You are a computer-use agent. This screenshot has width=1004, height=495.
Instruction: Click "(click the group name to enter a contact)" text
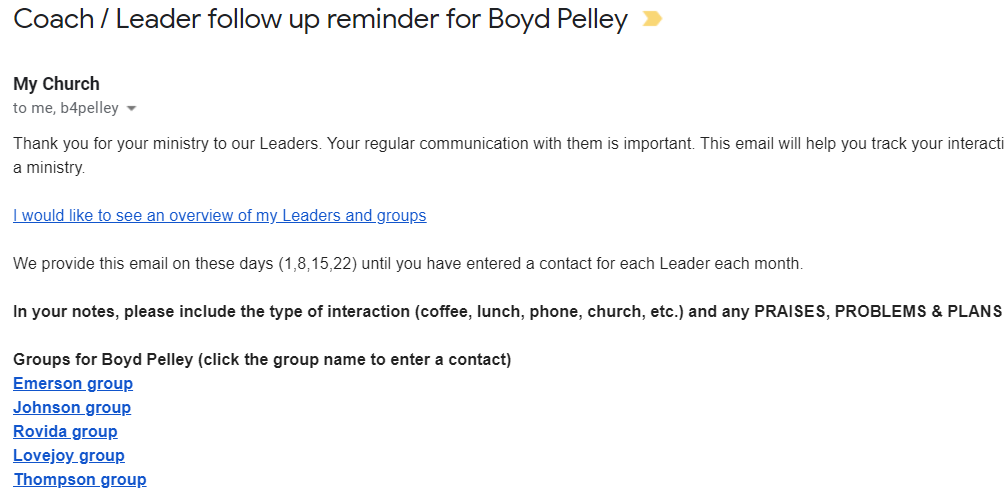[354, 360]
